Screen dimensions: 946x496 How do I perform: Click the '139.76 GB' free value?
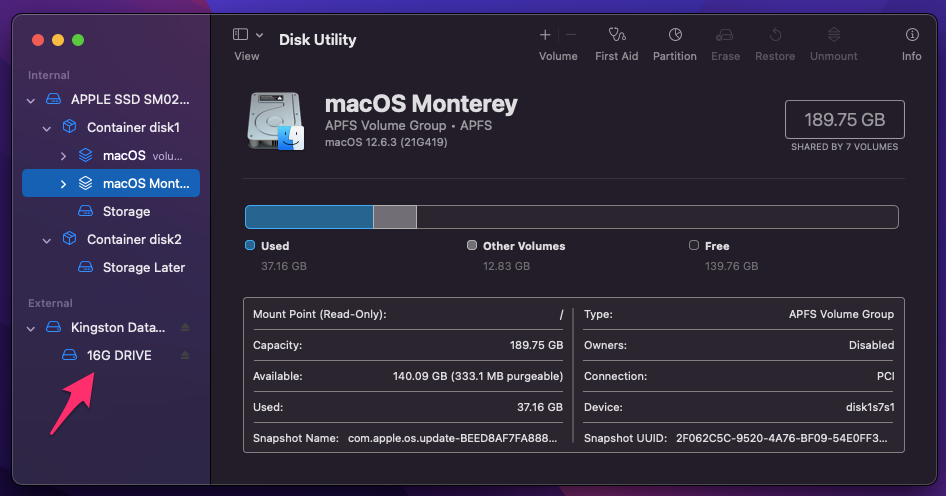(x=731, y=266)
